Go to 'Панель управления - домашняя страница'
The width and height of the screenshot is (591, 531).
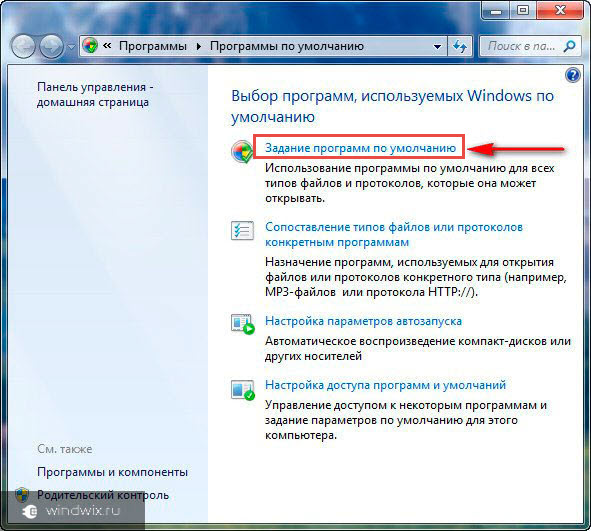(x=95, y=95)
